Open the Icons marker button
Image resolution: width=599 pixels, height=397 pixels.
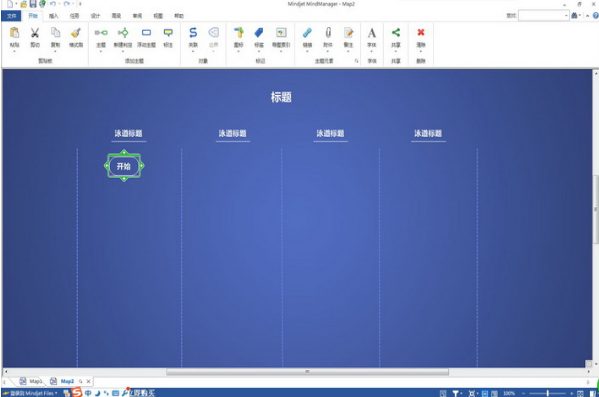pyautogui.click(x=239, y=33)
